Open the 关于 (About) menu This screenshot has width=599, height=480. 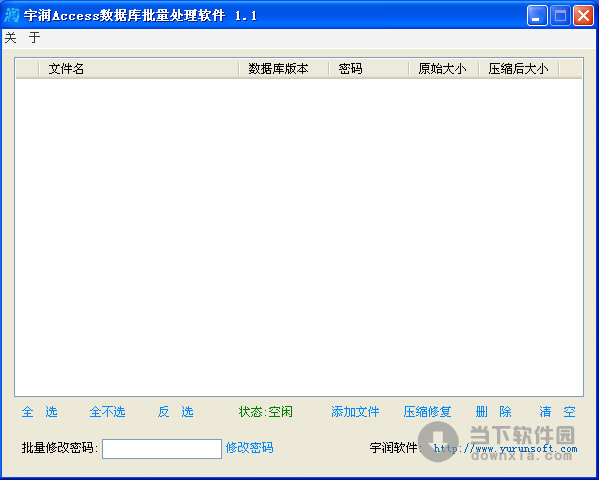coord(22,37)
